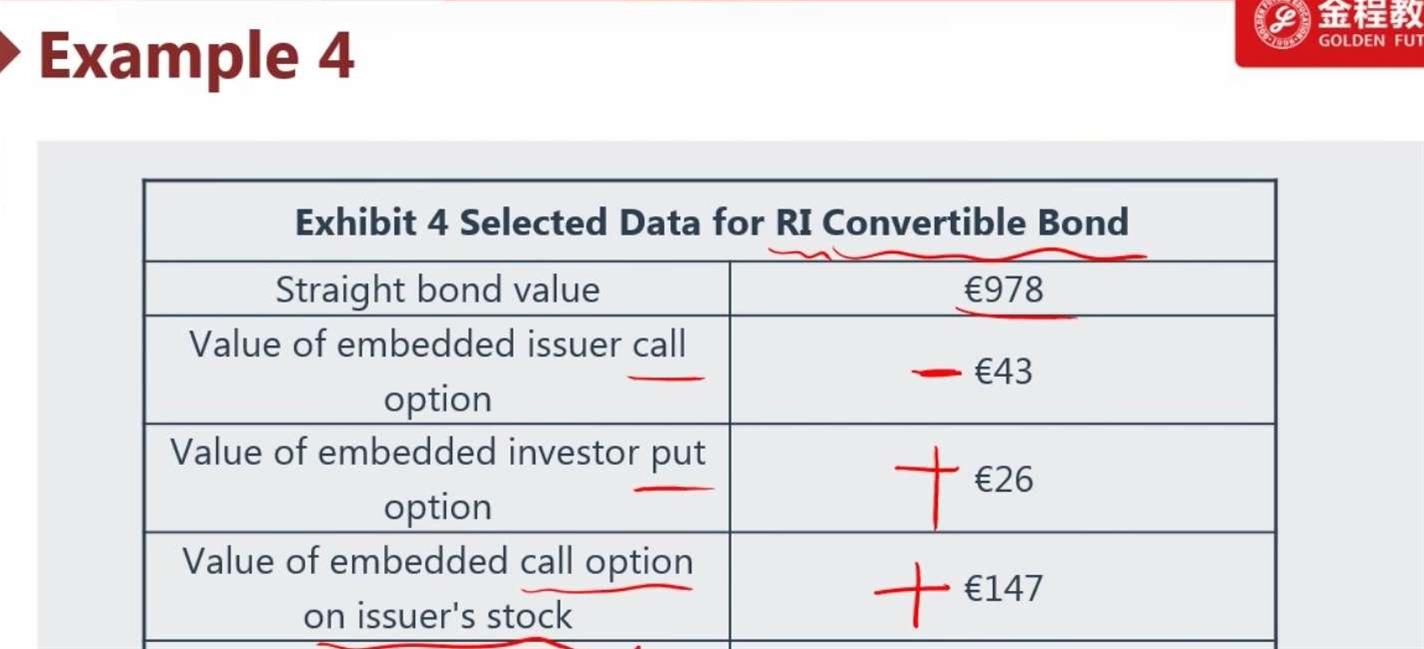Click the red plus sign before €147
Viewport: 1424px width, 649px height.
coord(910,590)
